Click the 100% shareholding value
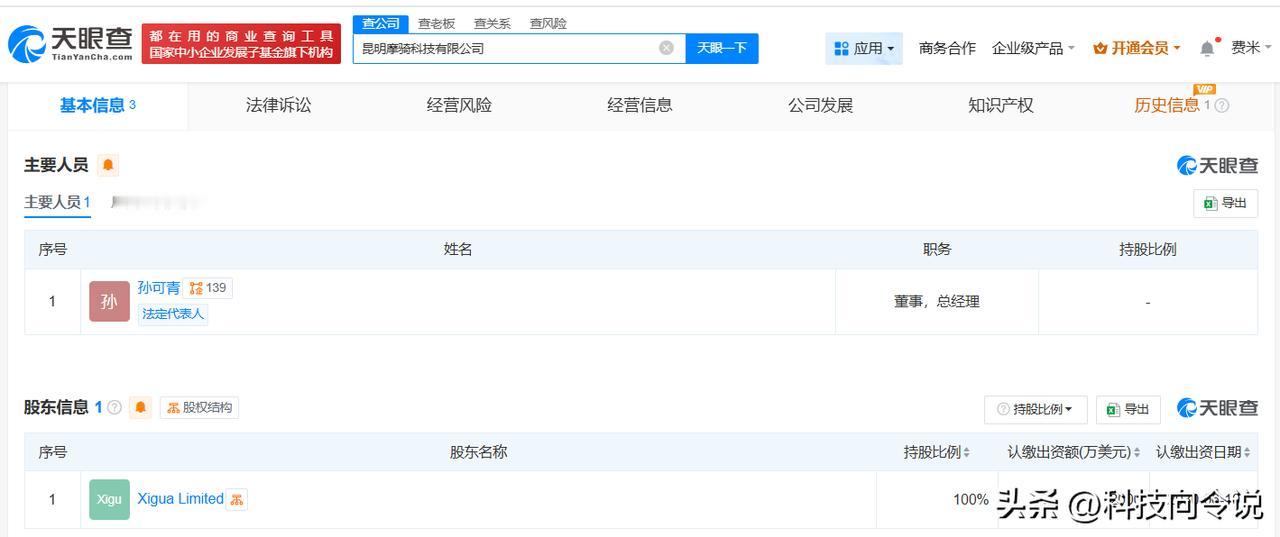Viewport: 1280px width, 537px height. pyautogui.click(x=971, y=499)
